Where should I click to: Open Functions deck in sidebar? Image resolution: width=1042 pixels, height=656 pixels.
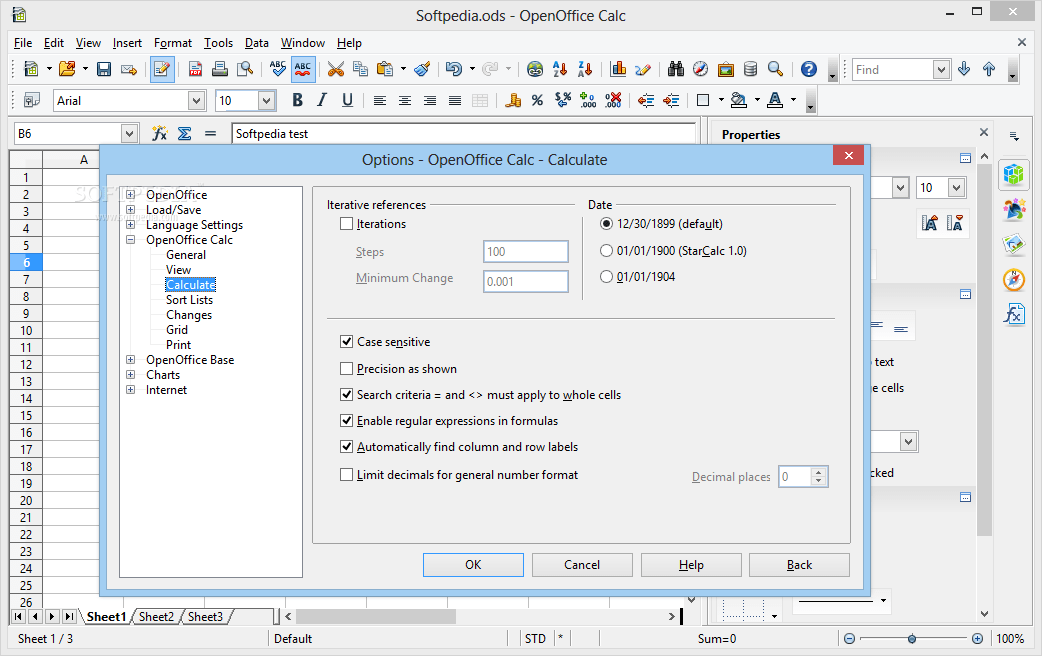1013,313
